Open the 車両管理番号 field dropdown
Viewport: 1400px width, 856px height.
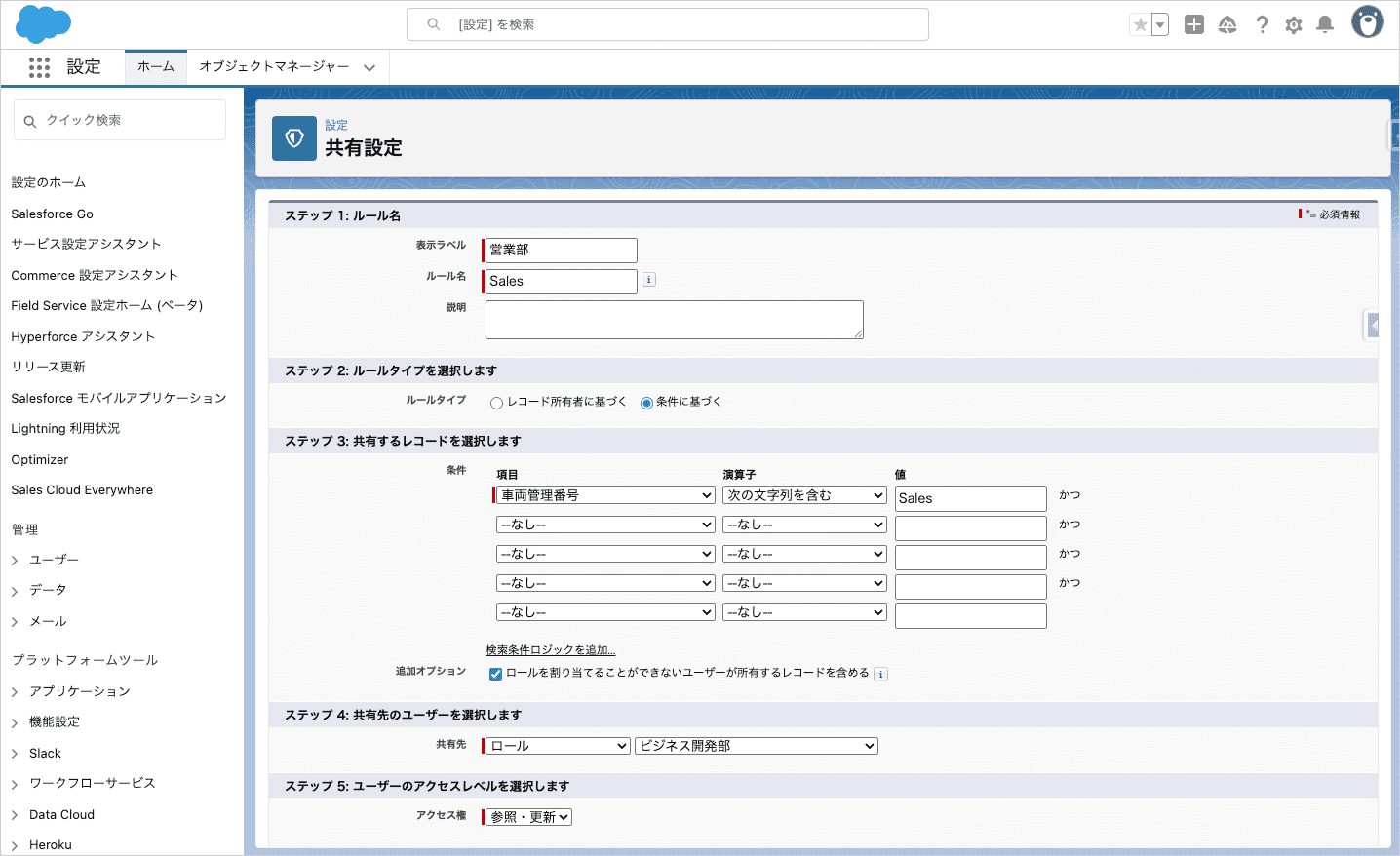coord(604,494)
